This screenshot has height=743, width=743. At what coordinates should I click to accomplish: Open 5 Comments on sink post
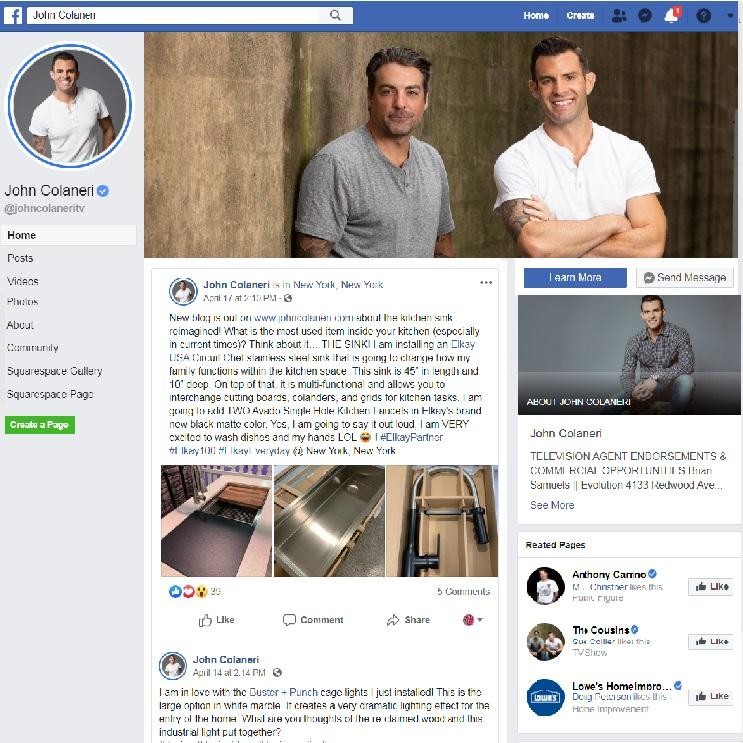pos(463,591)
